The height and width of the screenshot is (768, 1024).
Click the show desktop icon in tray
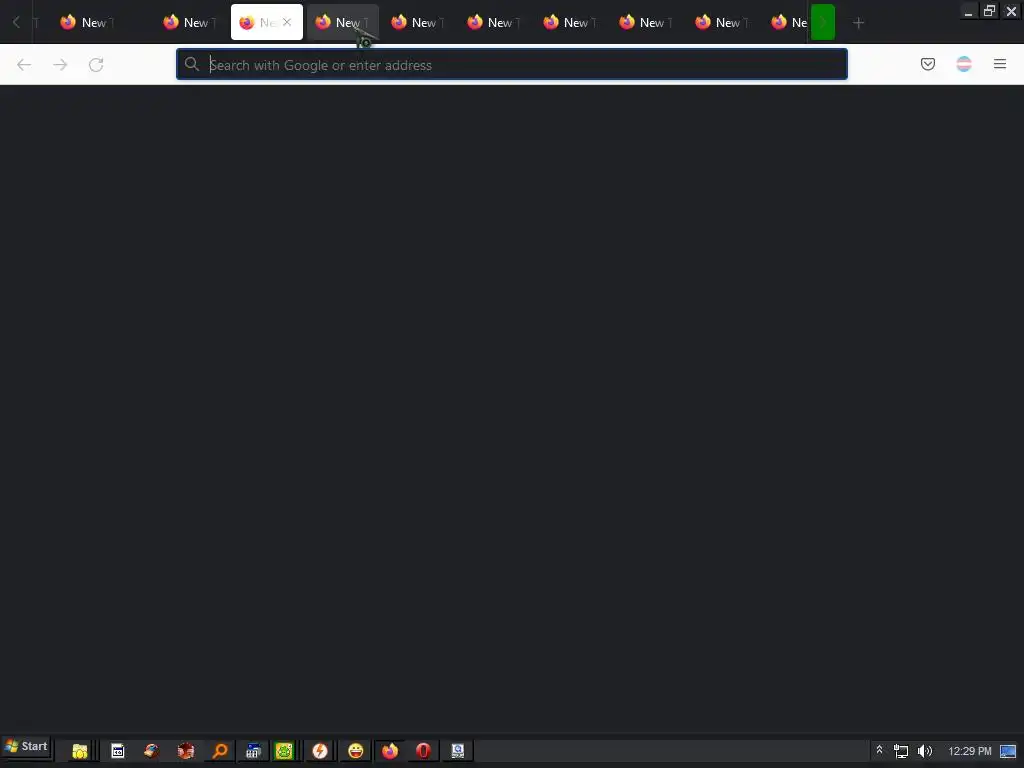point(1008,752)
